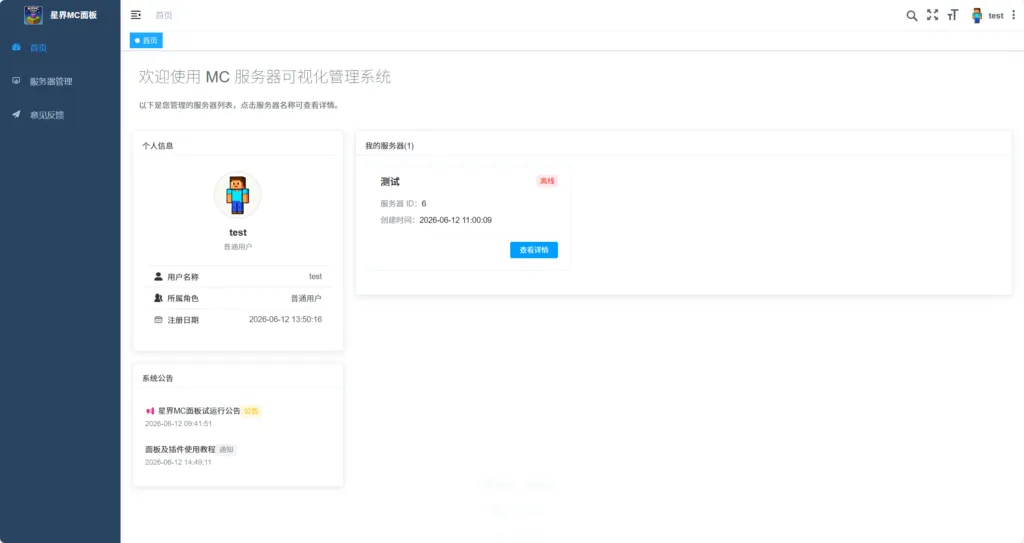This screenshot has width=1024, height=543.
Task: Open the font size icon
Action: [953, 15]
